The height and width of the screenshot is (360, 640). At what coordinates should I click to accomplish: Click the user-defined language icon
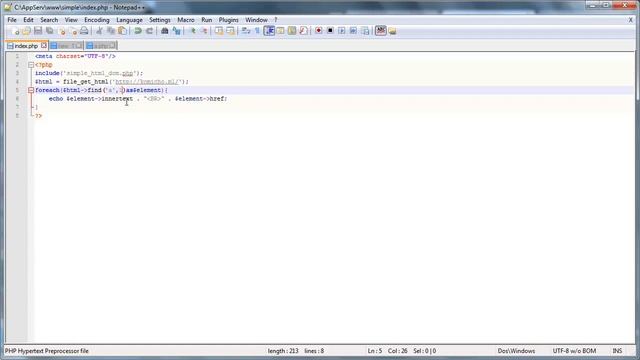tap(280, 31)
